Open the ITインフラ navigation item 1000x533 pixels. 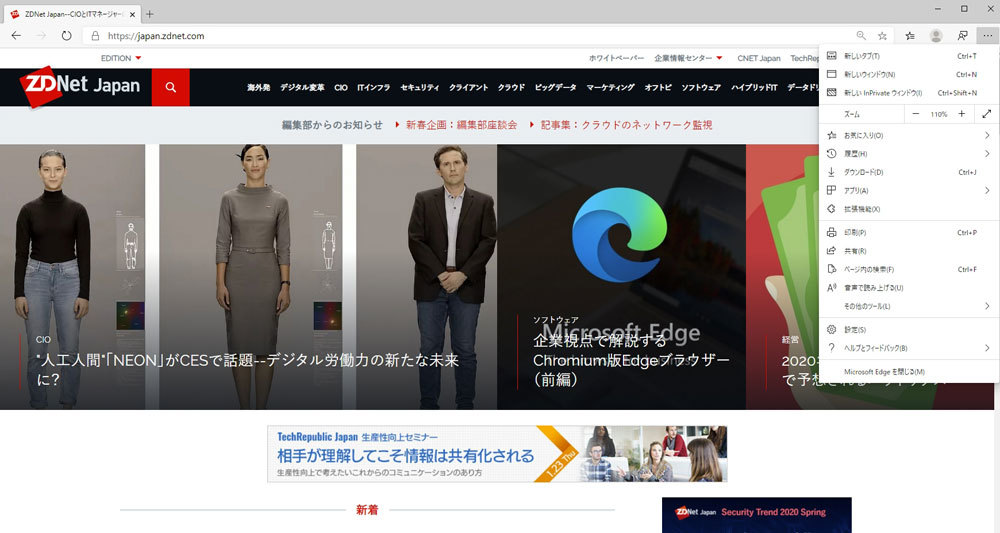click(x=374, y=87)
